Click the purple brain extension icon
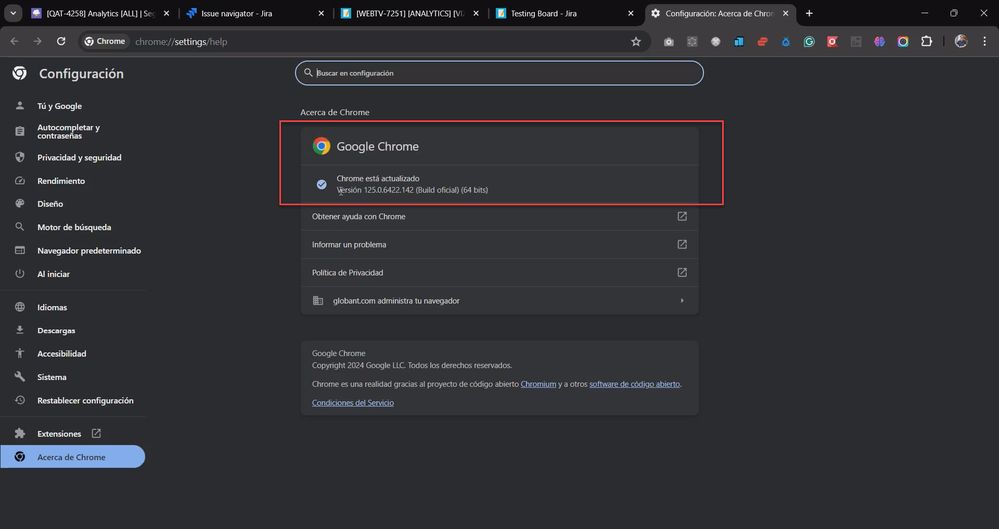This screenshot has width=999, height=529. click(879, 41)
